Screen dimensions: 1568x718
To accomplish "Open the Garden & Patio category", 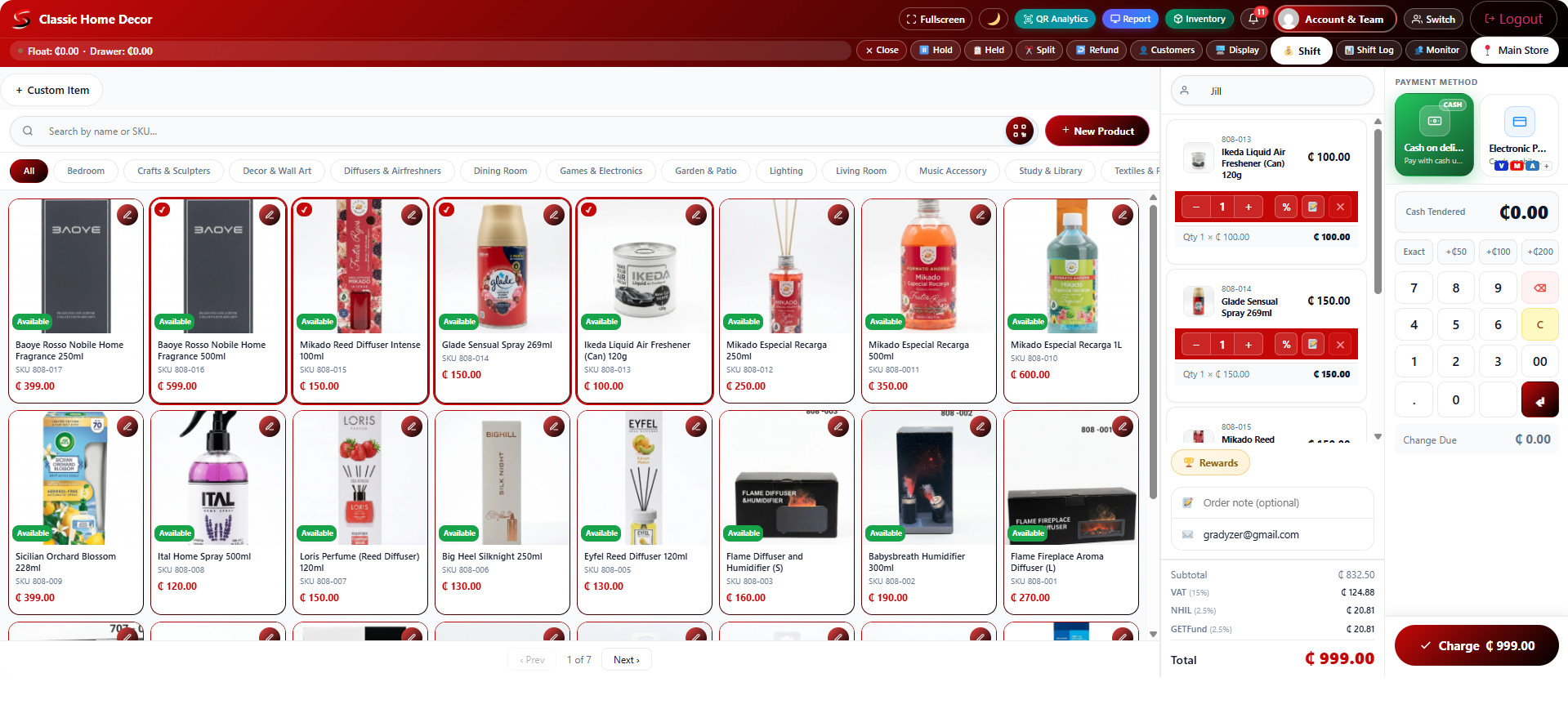I will 706,171.
